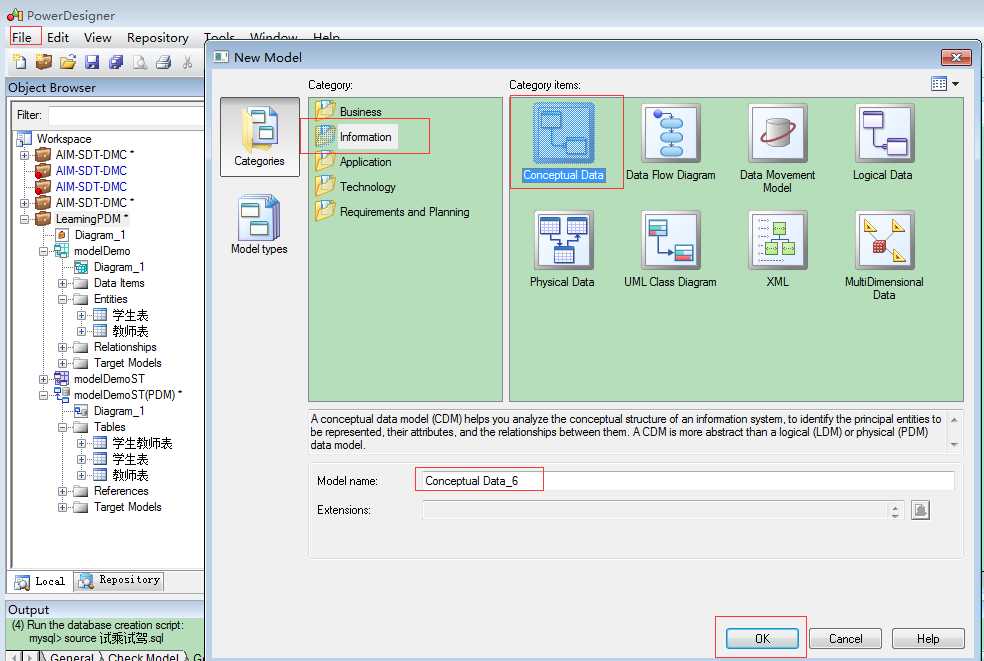
Task: Close the New Model dialog
Action: click(x=956, y=57)
